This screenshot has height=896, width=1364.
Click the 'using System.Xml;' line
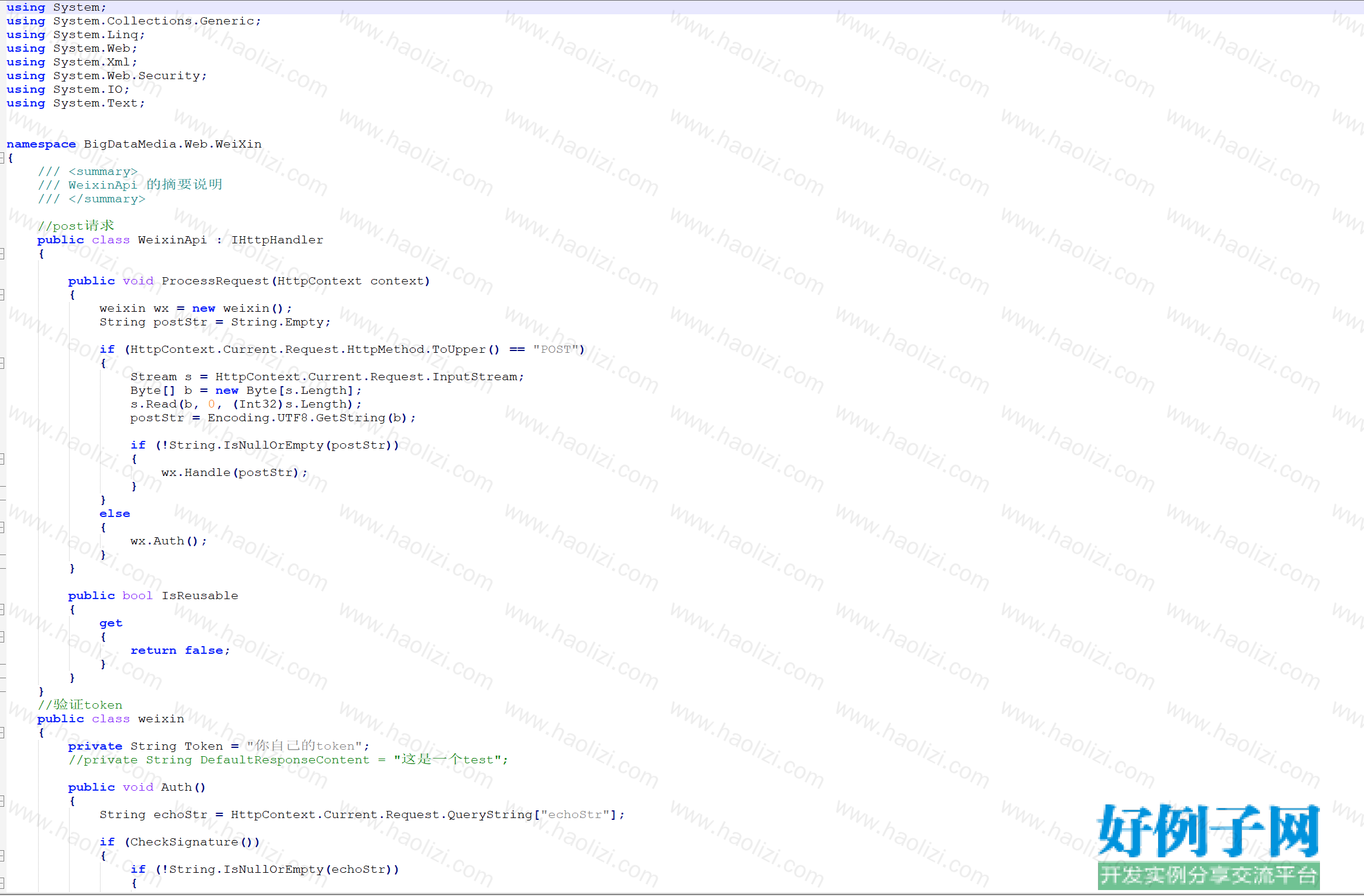click(72, 62)
